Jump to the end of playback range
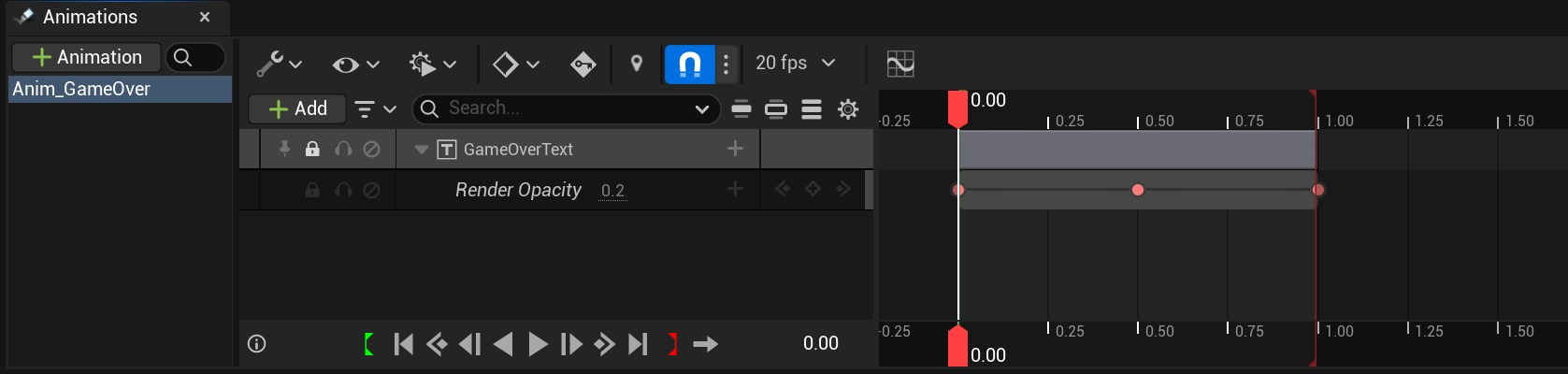 pyautogui.click(x=638, y=344)
